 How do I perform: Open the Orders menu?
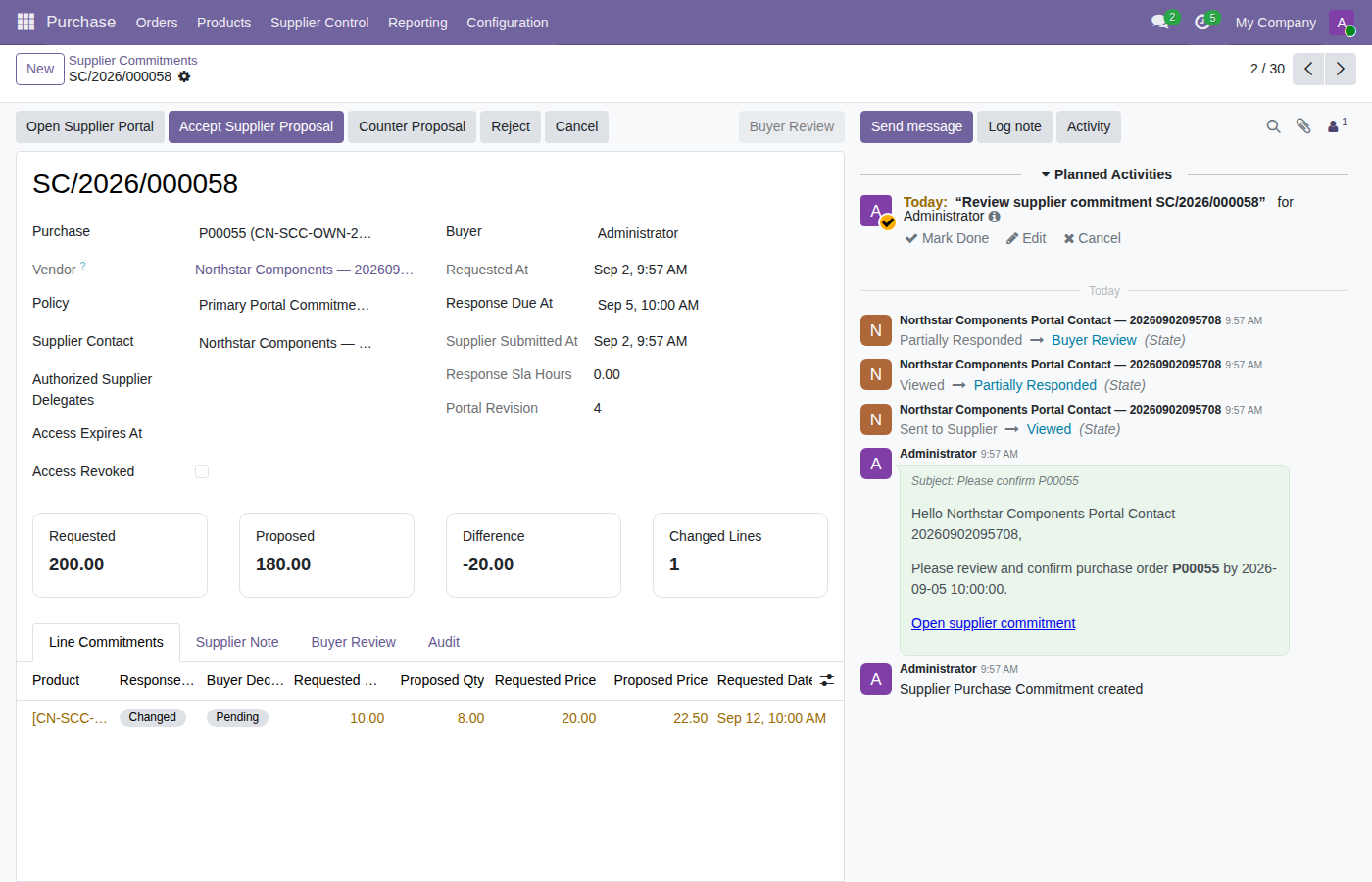click(157, 23)
